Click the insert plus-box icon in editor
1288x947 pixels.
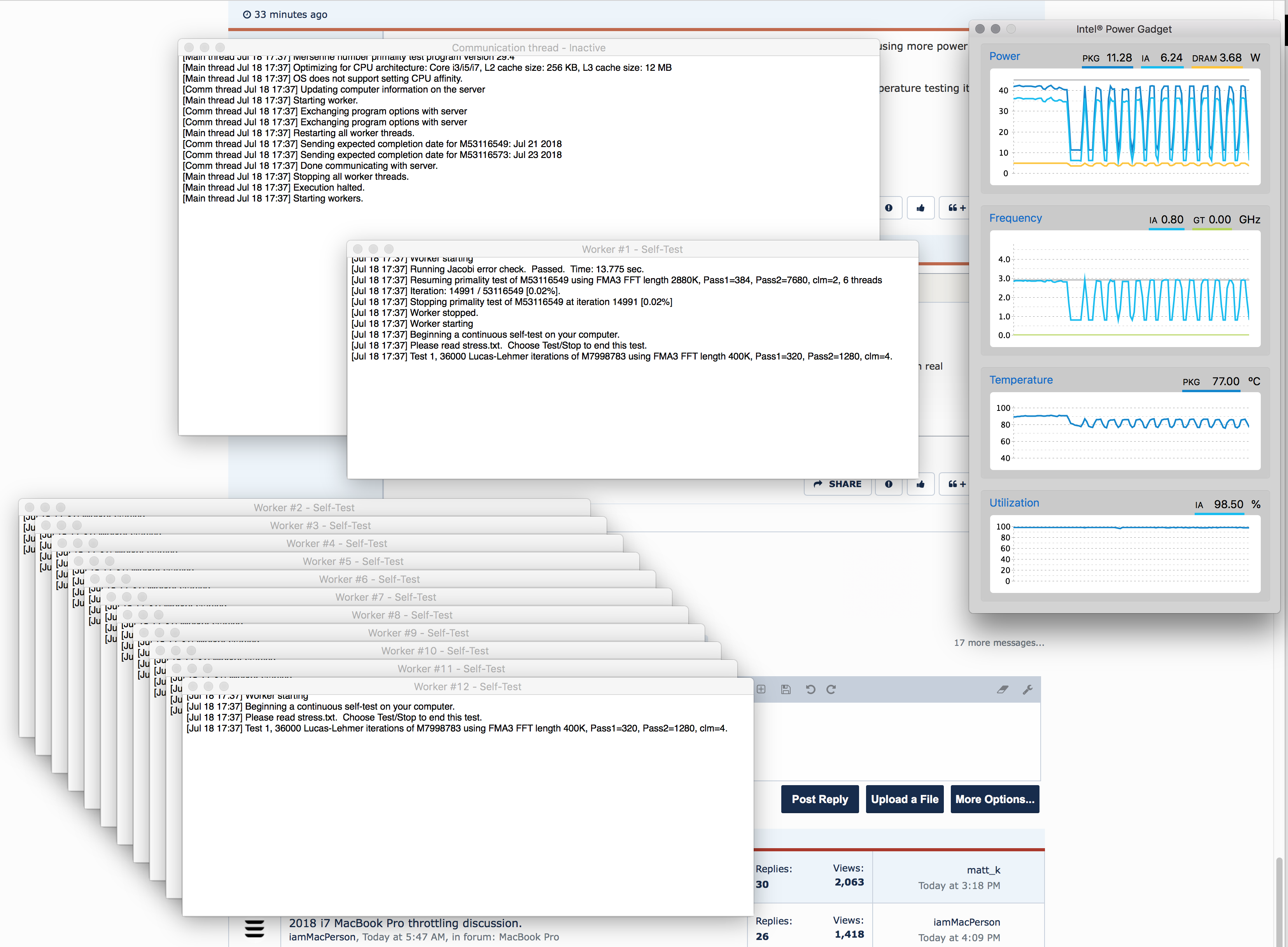pos(761,689)
